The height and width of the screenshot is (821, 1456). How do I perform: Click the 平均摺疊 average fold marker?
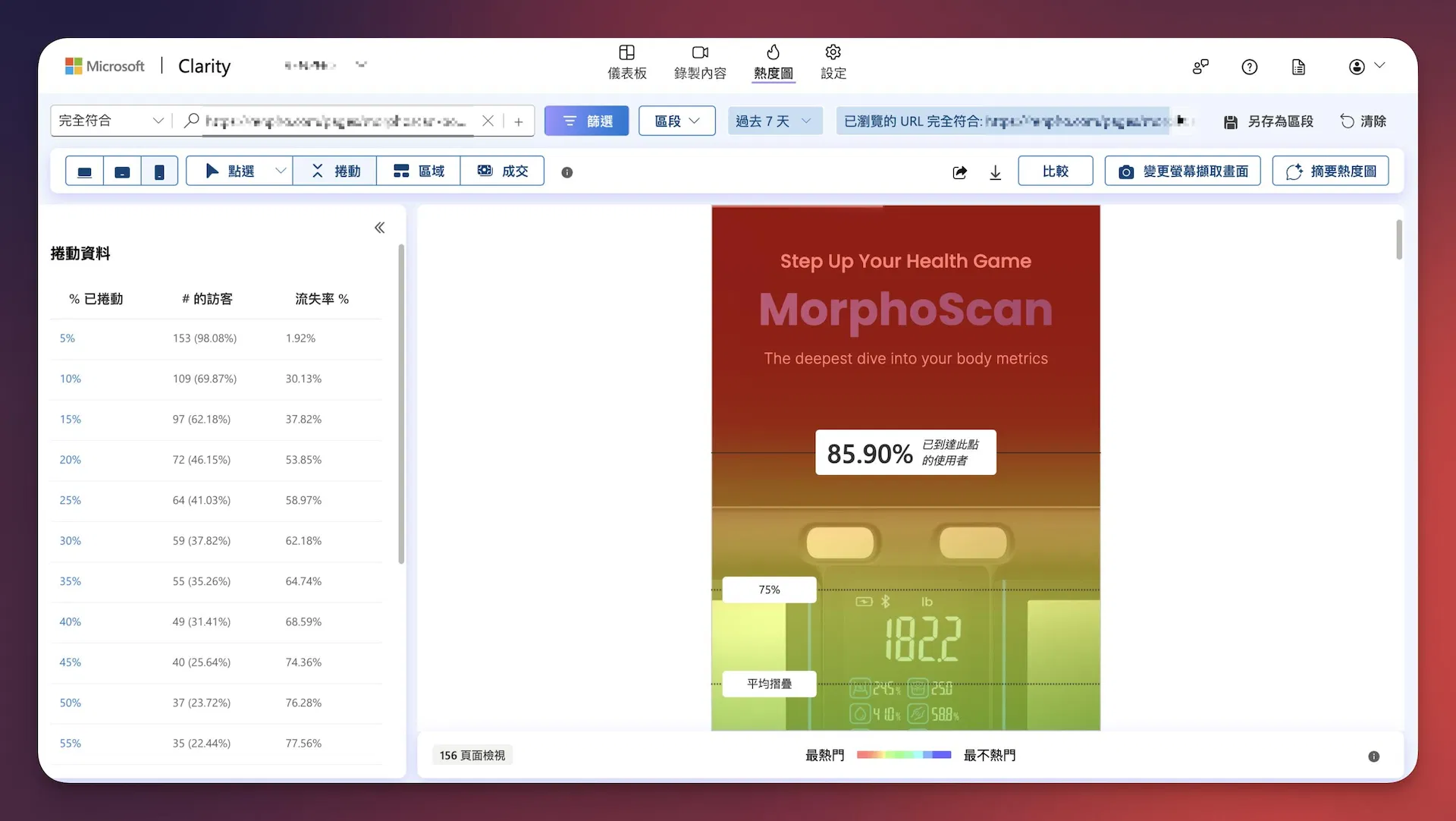click(x=769, y=684)
